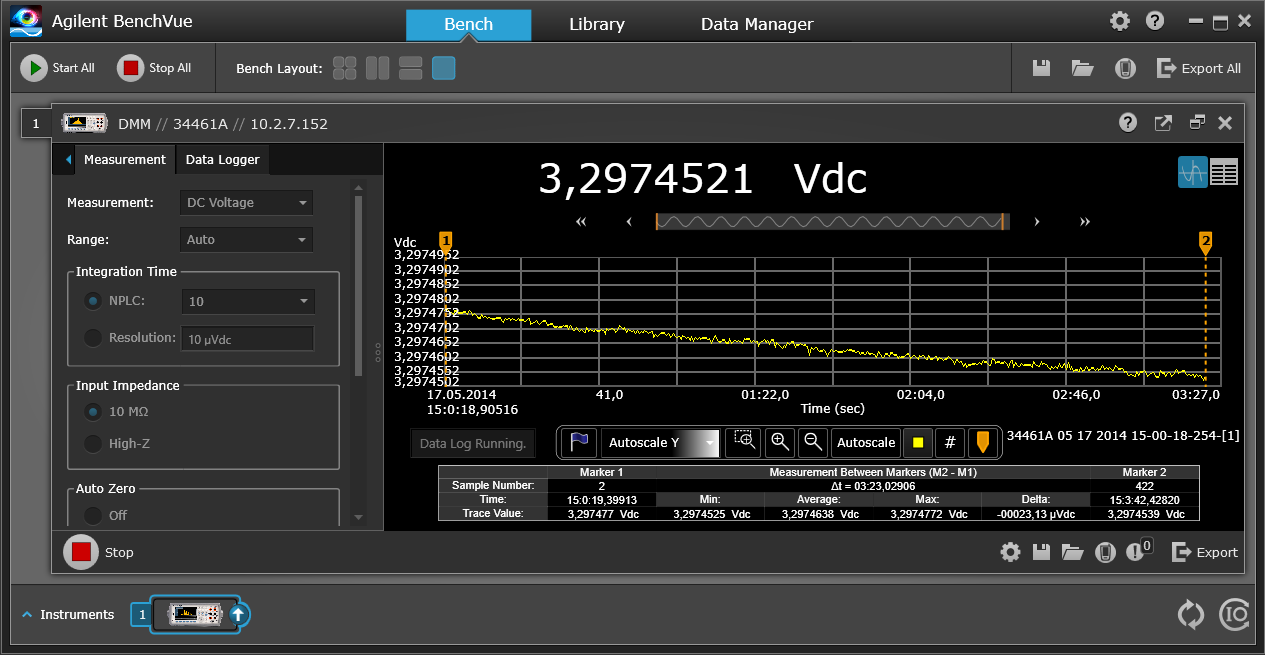Select the High-Z input impedance option
Screen dimensions: 1265x655
coord(93,443)
